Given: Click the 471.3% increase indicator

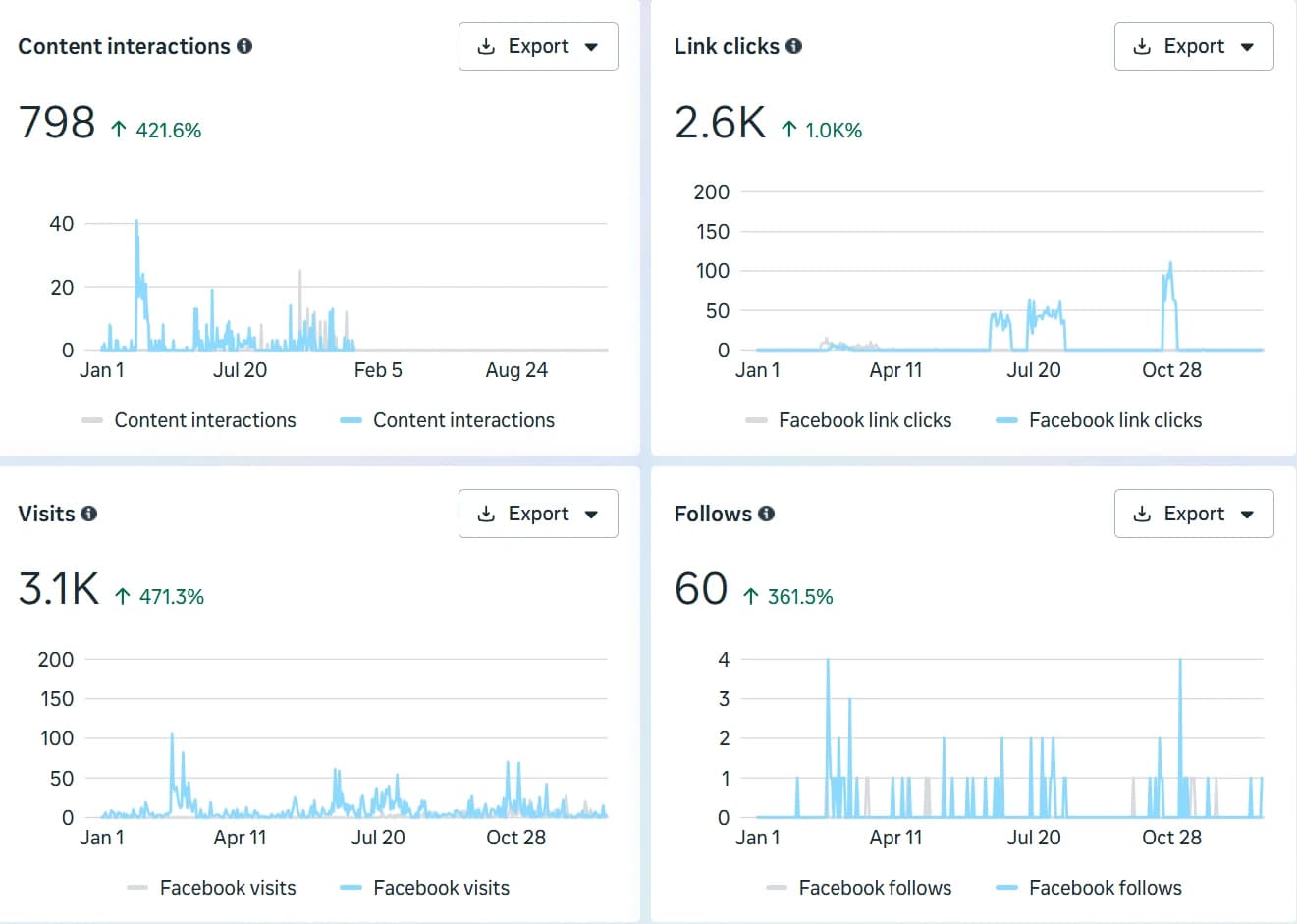Looking at the screenshot, I should click(159, 596).
